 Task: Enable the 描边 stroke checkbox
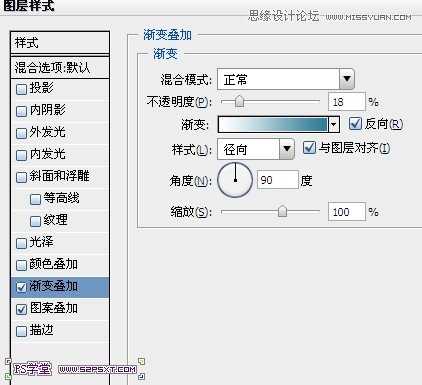21,331
